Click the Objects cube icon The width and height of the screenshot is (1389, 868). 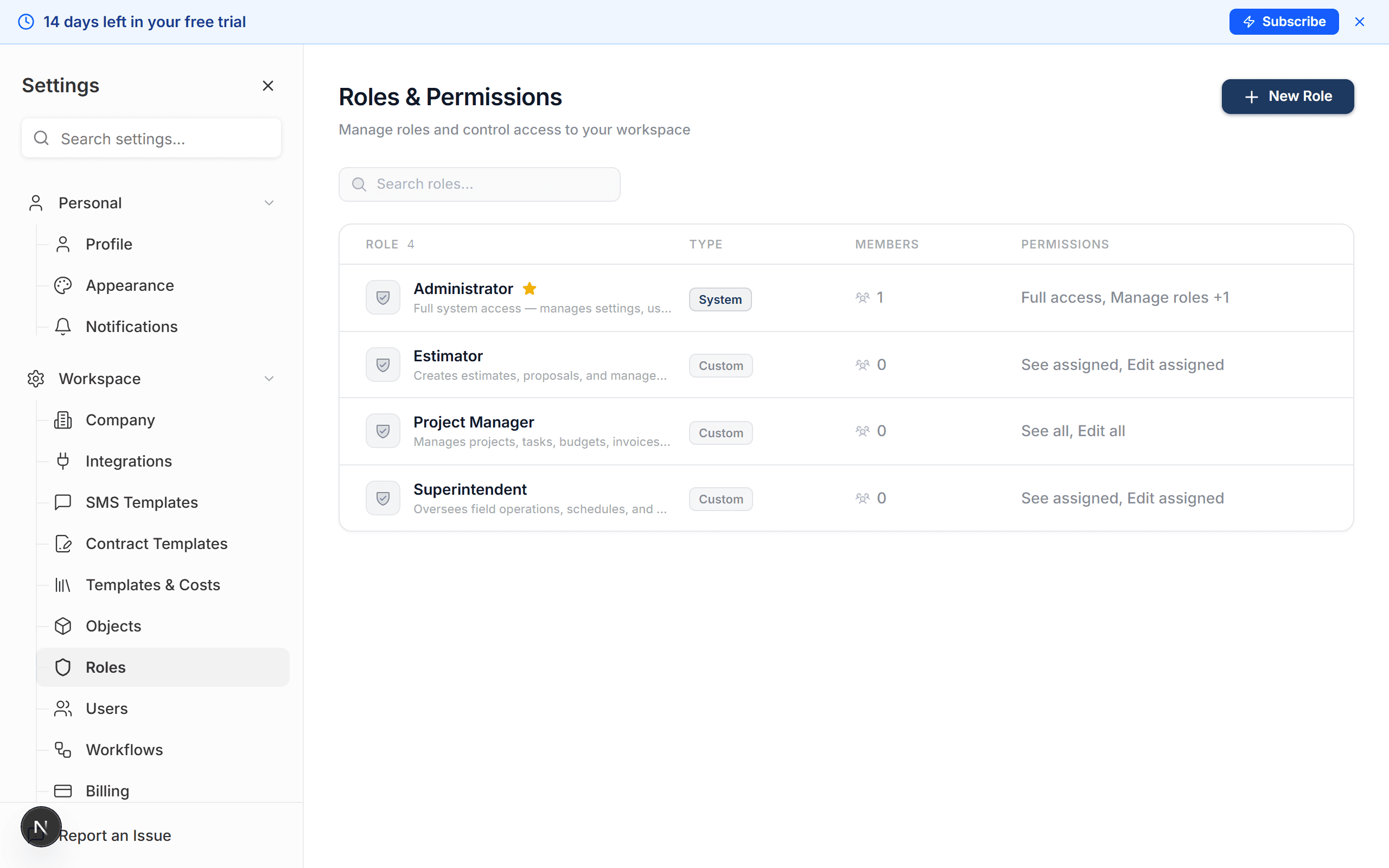coord(63,626)
